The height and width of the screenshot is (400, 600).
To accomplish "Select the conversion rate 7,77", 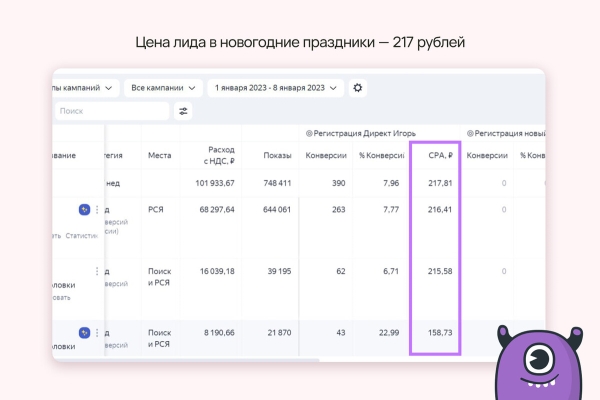I will (391, 210).
